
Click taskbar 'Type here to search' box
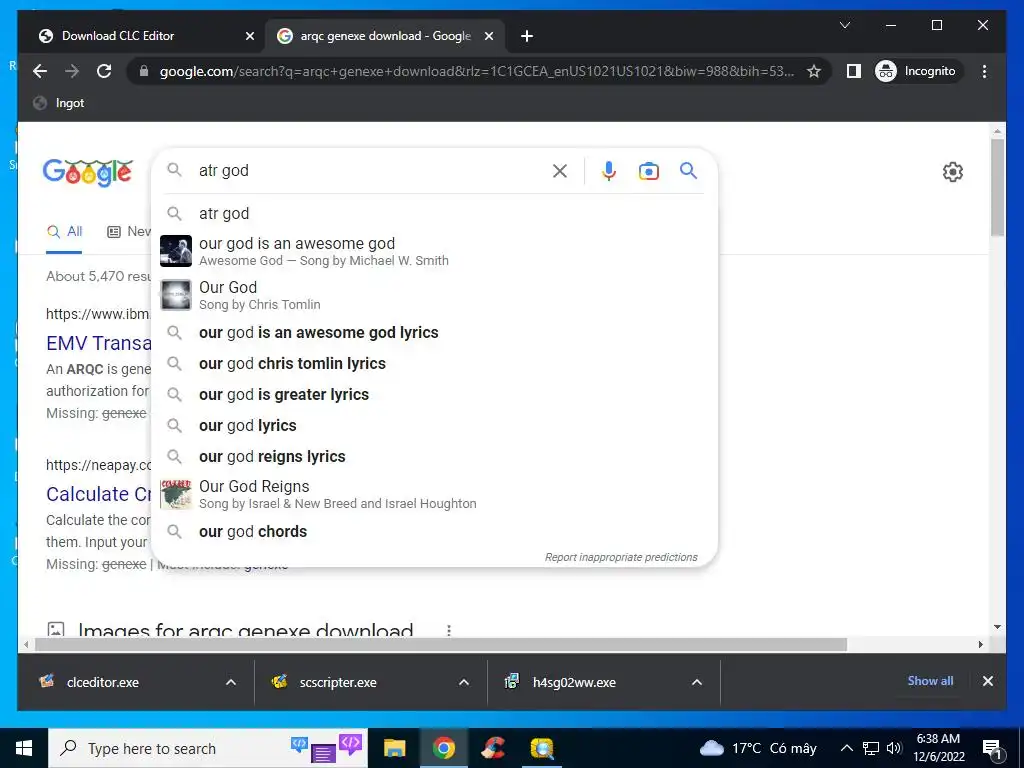point(208,748)
